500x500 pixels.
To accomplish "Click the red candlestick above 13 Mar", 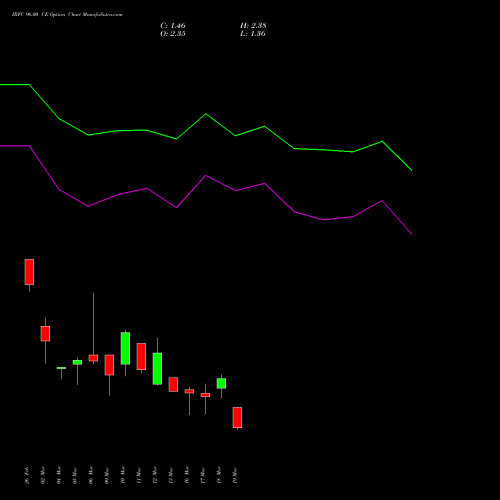I will click(173, 384).
